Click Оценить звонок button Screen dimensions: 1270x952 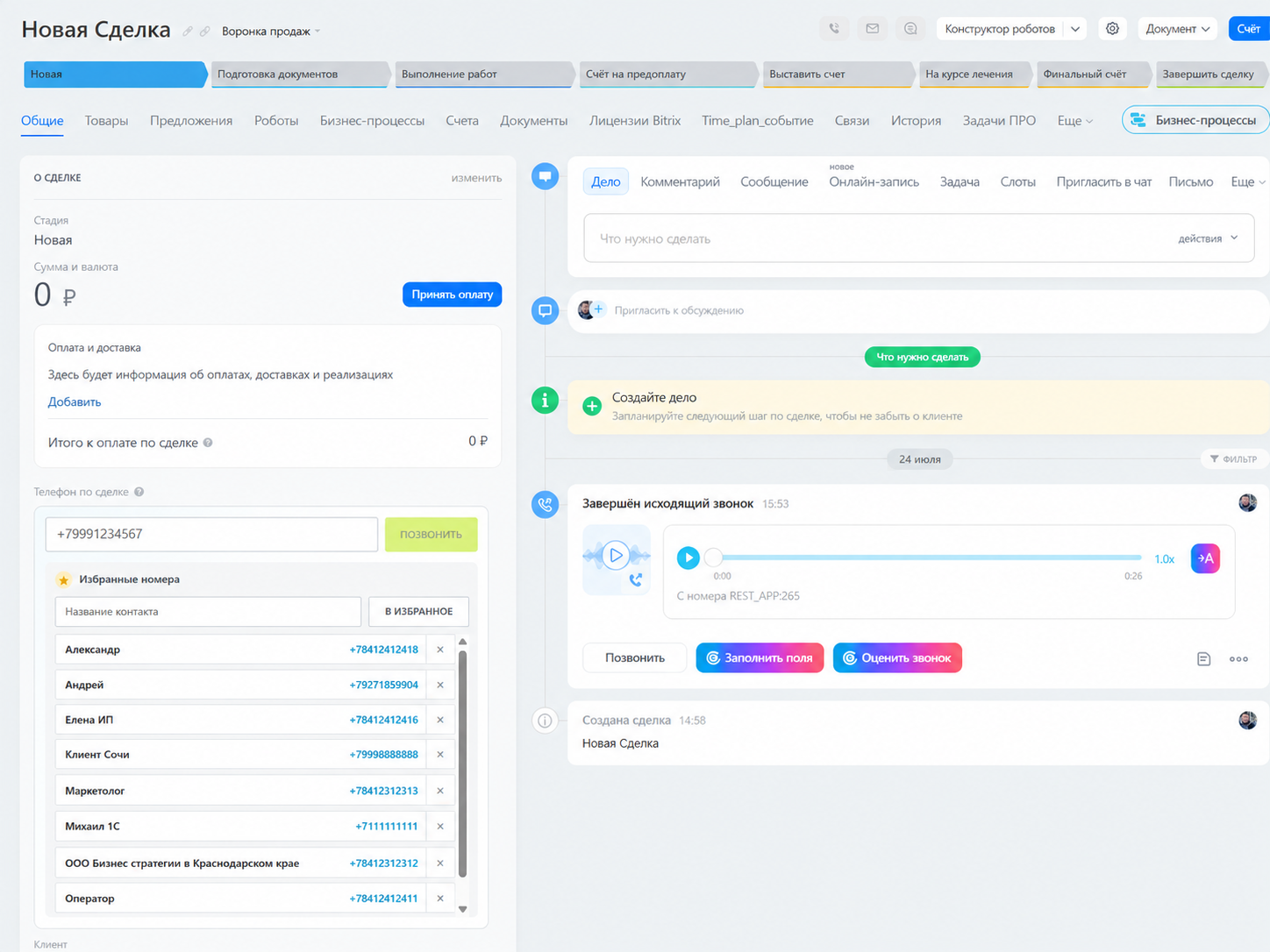[x=897, y=658]
